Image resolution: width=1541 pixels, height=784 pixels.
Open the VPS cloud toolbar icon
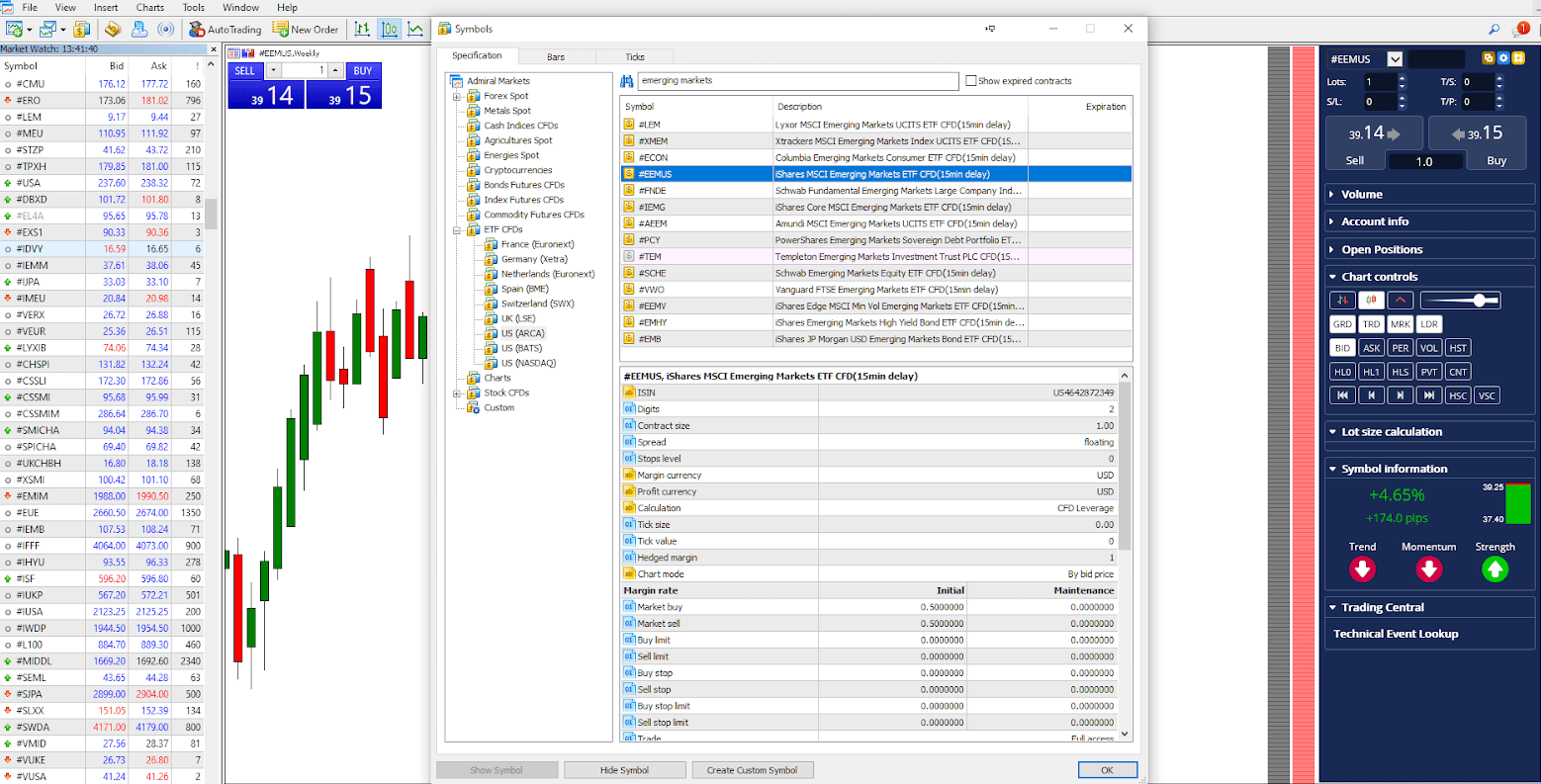(x=139, y=30)
